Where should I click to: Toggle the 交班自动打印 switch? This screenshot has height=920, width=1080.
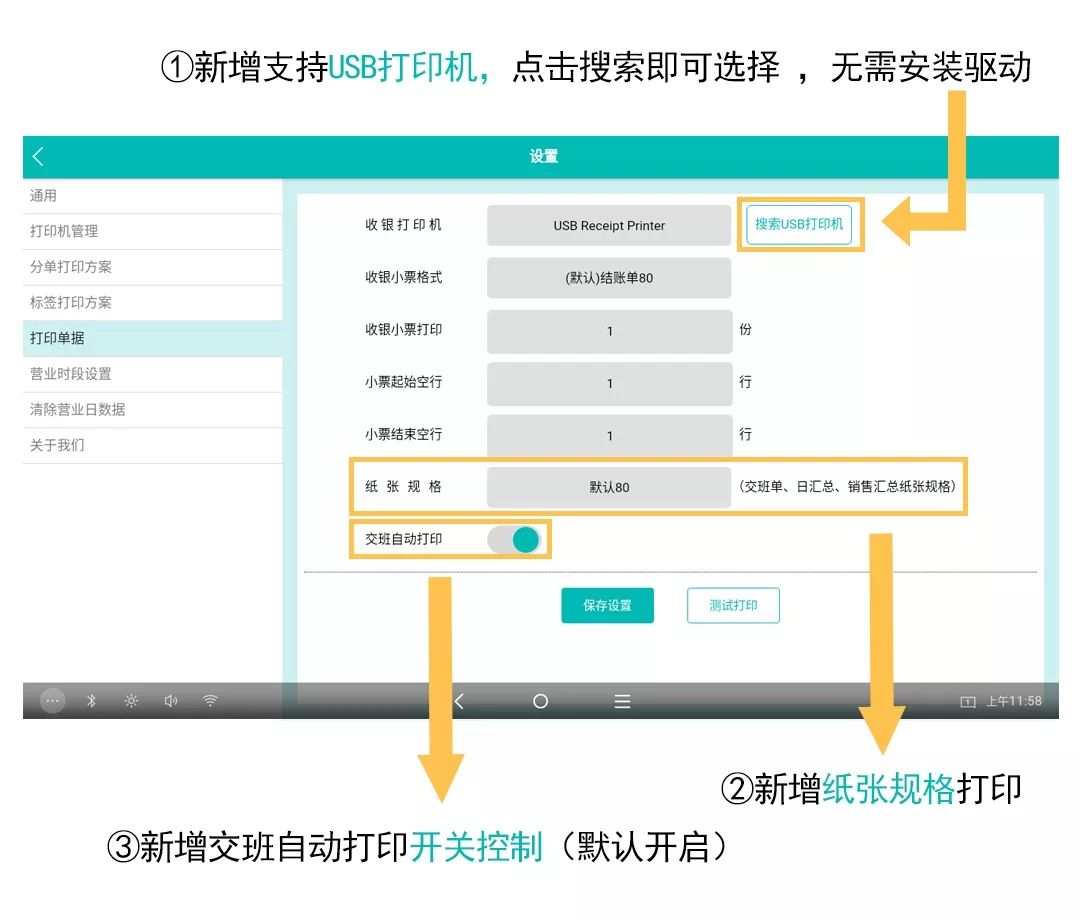pyautogui.click(x=515, y=540)
